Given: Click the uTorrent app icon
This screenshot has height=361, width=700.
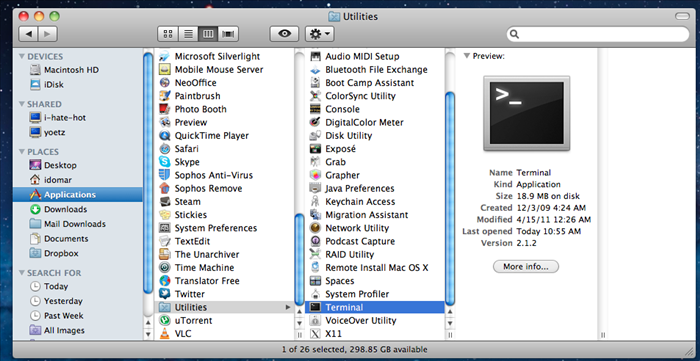Looking at the screenshot, I should tap(165, 320).
